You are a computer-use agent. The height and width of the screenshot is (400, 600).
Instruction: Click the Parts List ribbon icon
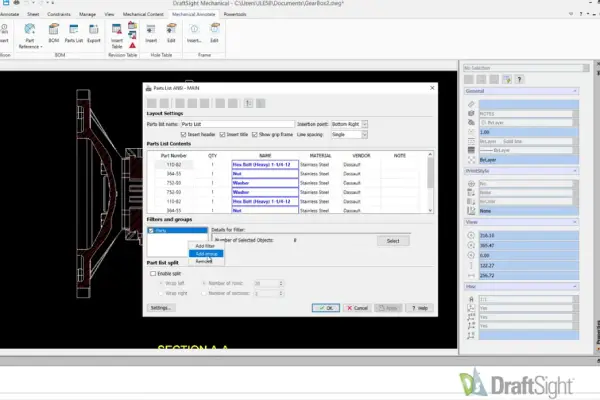click(73, 35)
